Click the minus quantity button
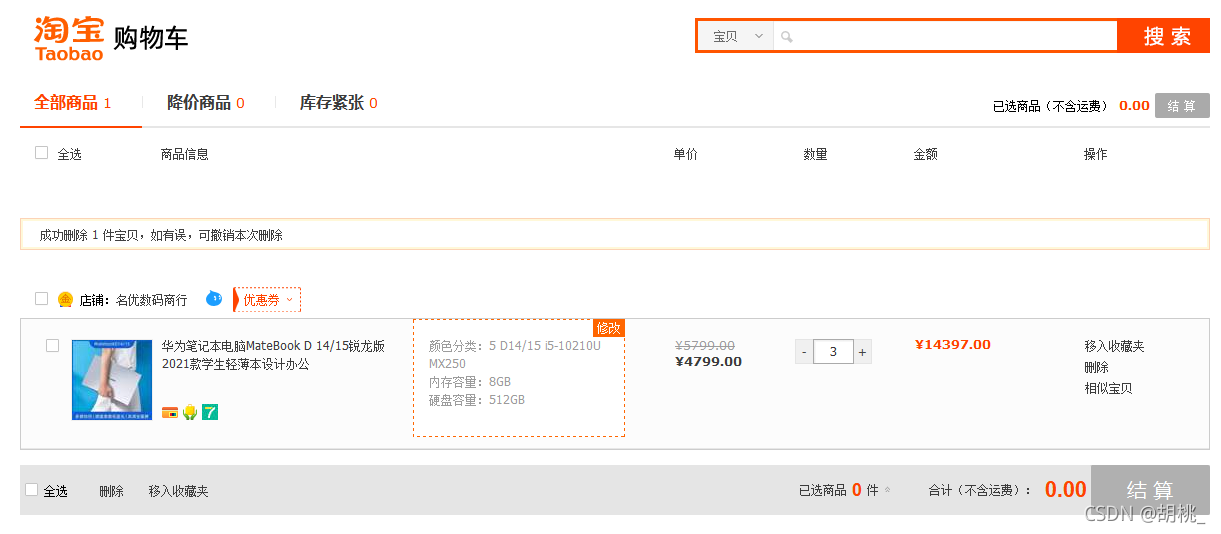 (x=804, y=352)
